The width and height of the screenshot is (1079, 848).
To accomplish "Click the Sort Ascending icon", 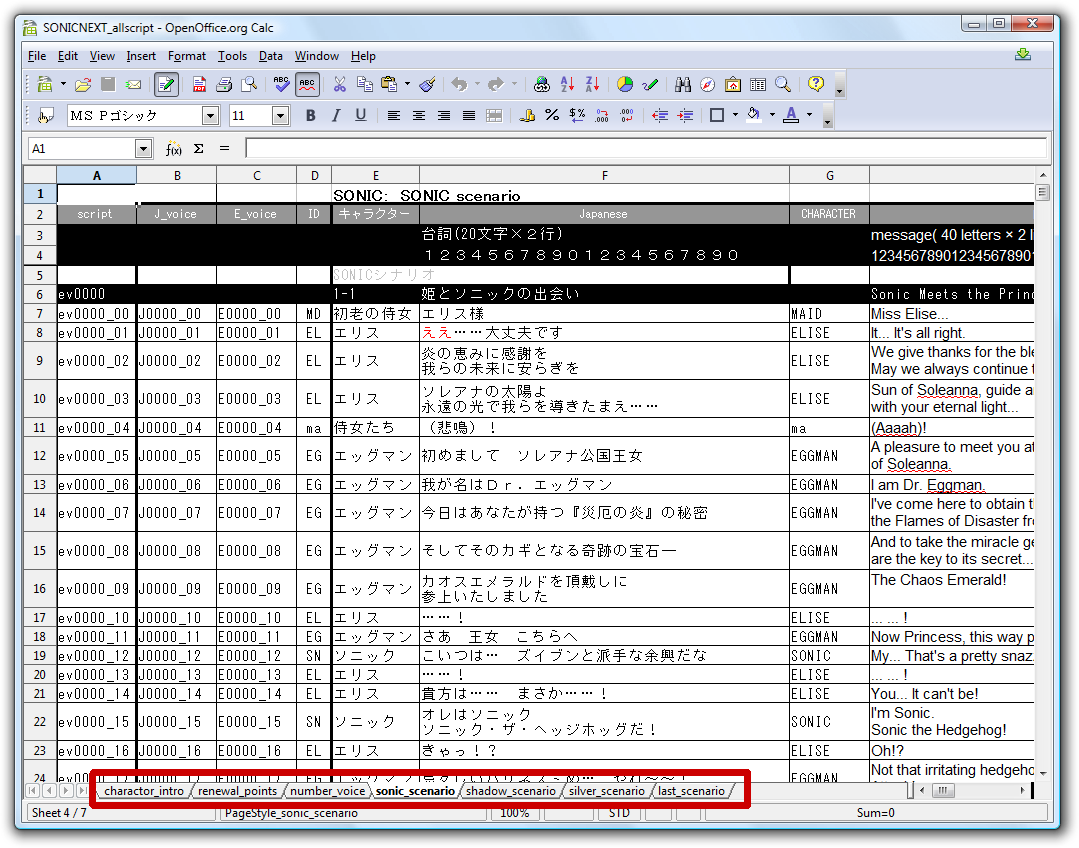I will coord(568,85).
